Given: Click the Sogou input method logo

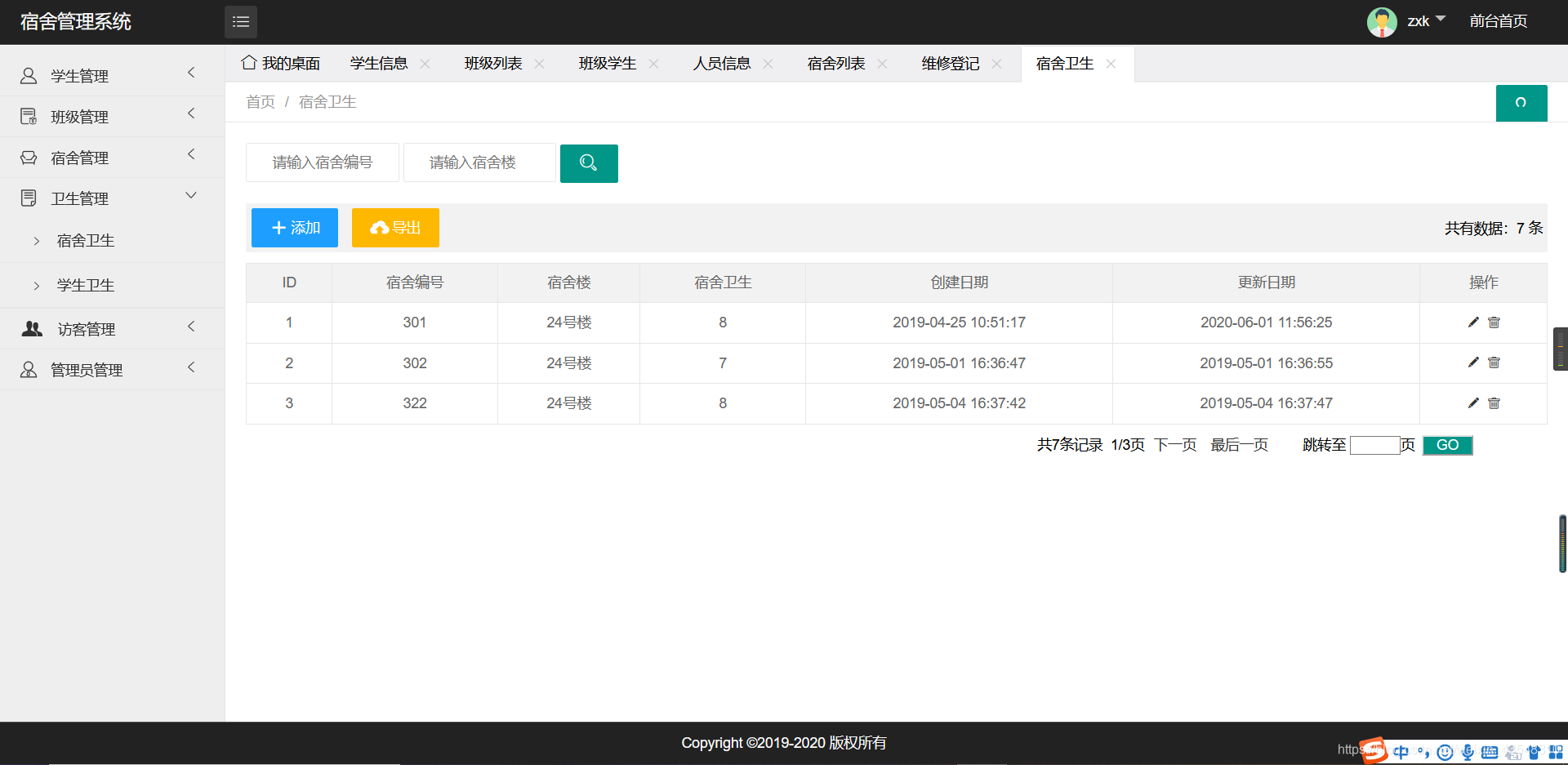Looking at the screenshot, I should point(1374,750).
